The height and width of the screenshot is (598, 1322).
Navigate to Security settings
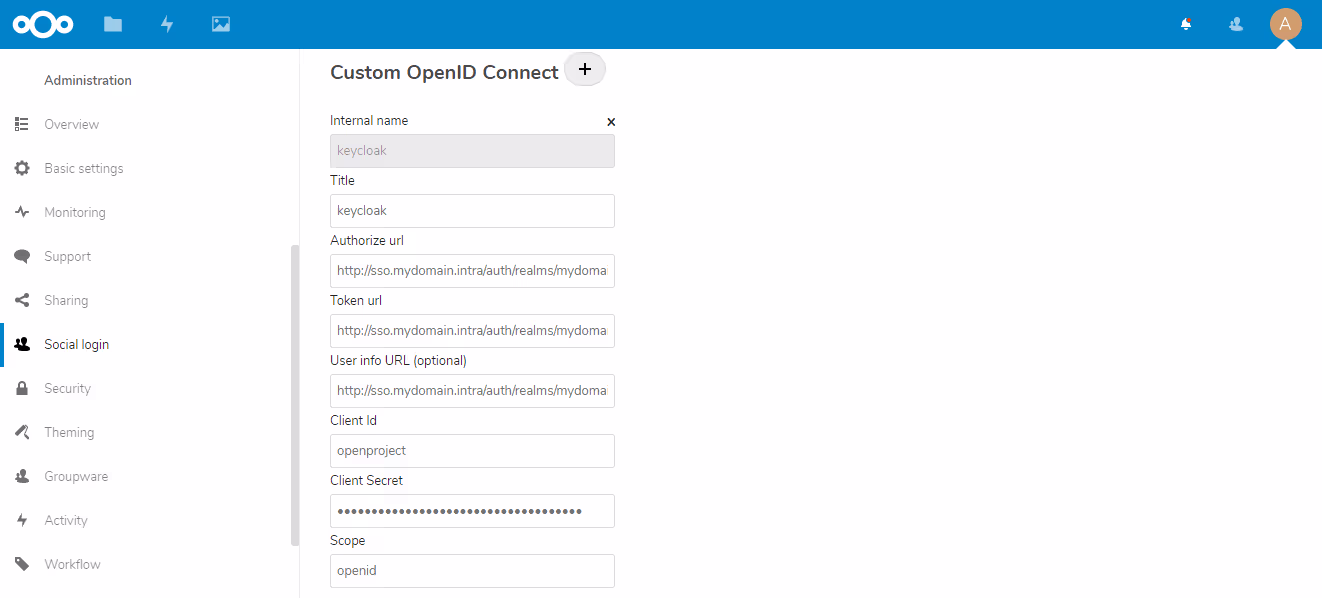click(x=67, y=388)
